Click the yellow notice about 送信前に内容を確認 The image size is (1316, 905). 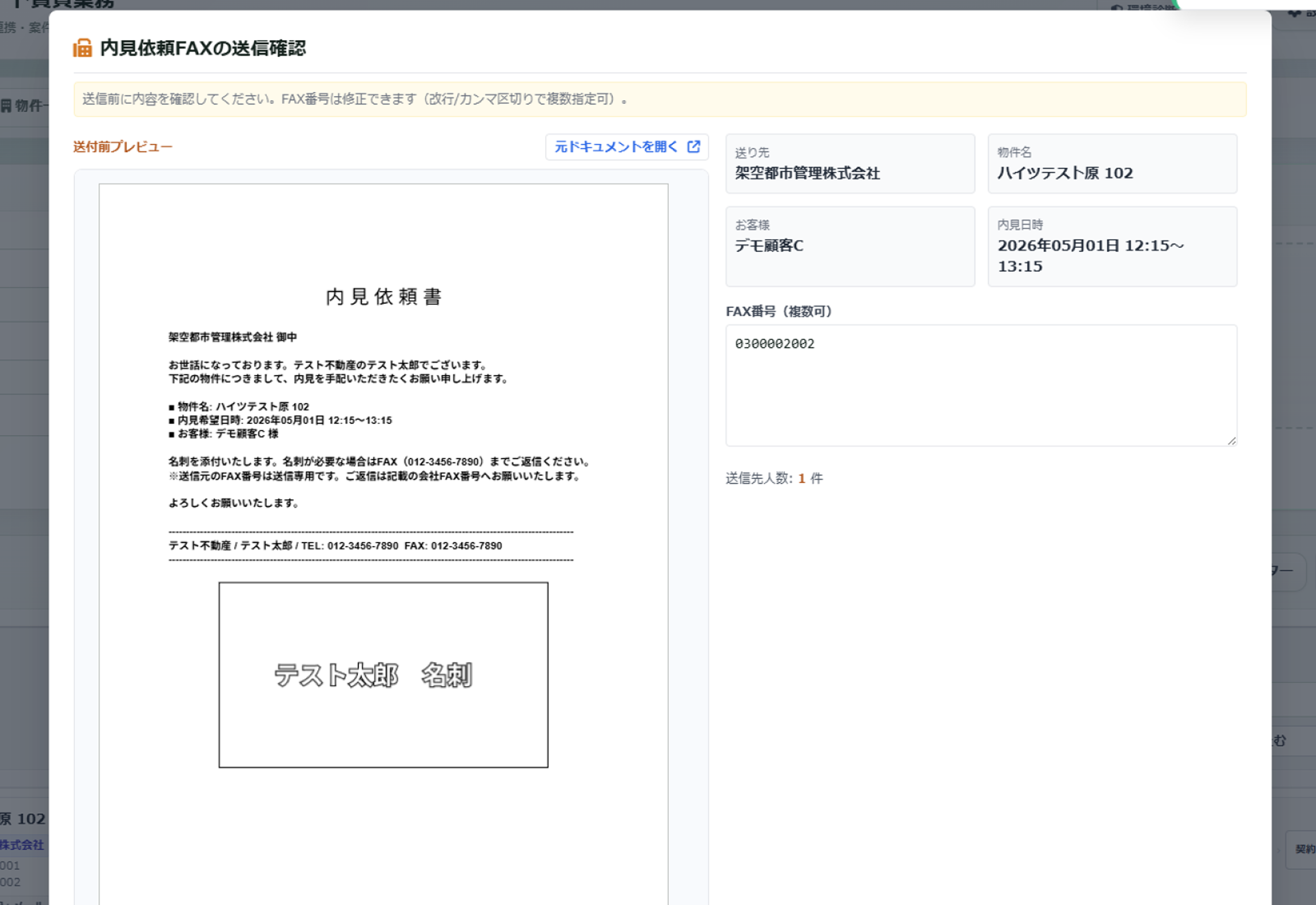tap(660, 99)
